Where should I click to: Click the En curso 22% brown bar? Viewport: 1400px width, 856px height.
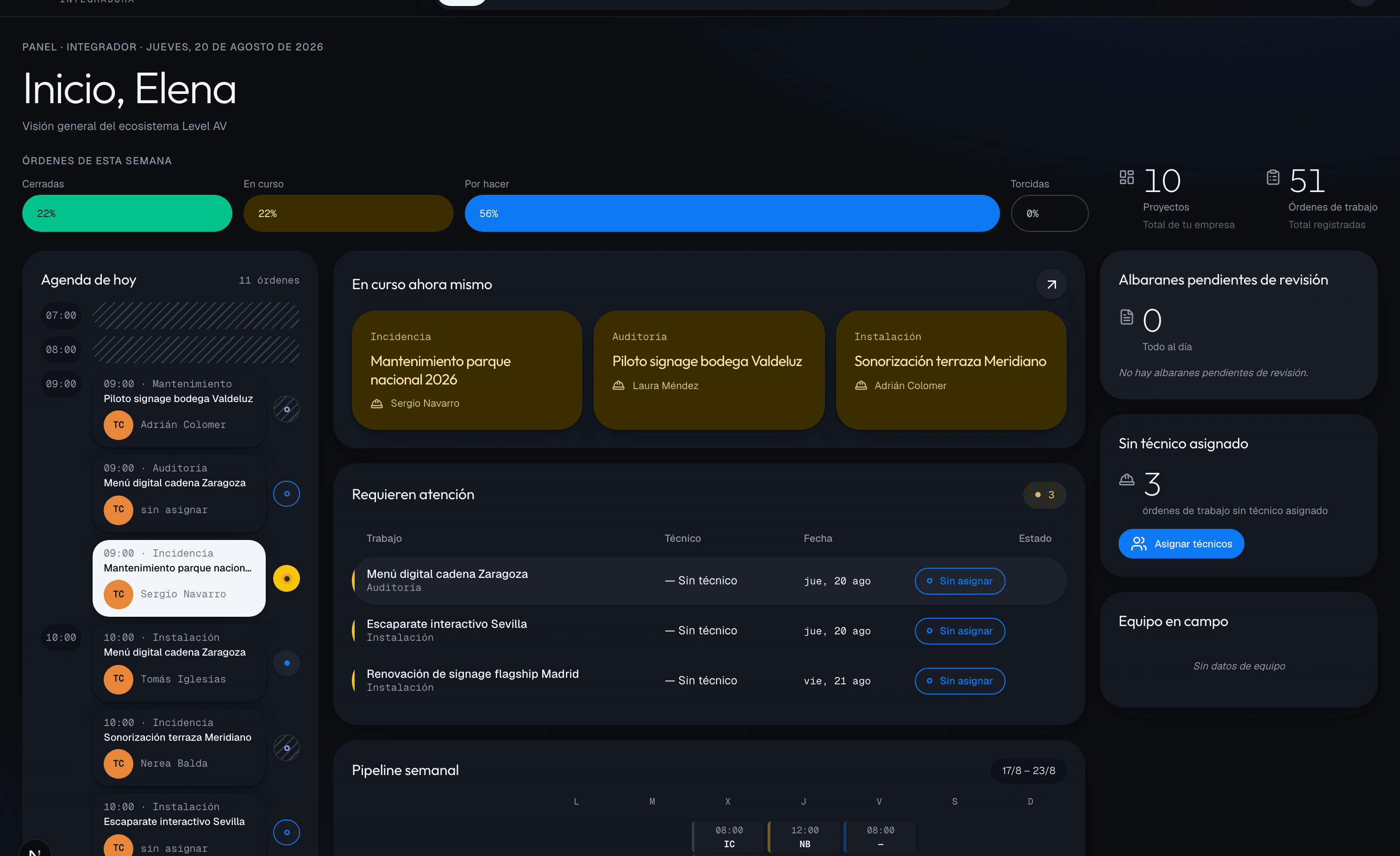tap(348, 214)
